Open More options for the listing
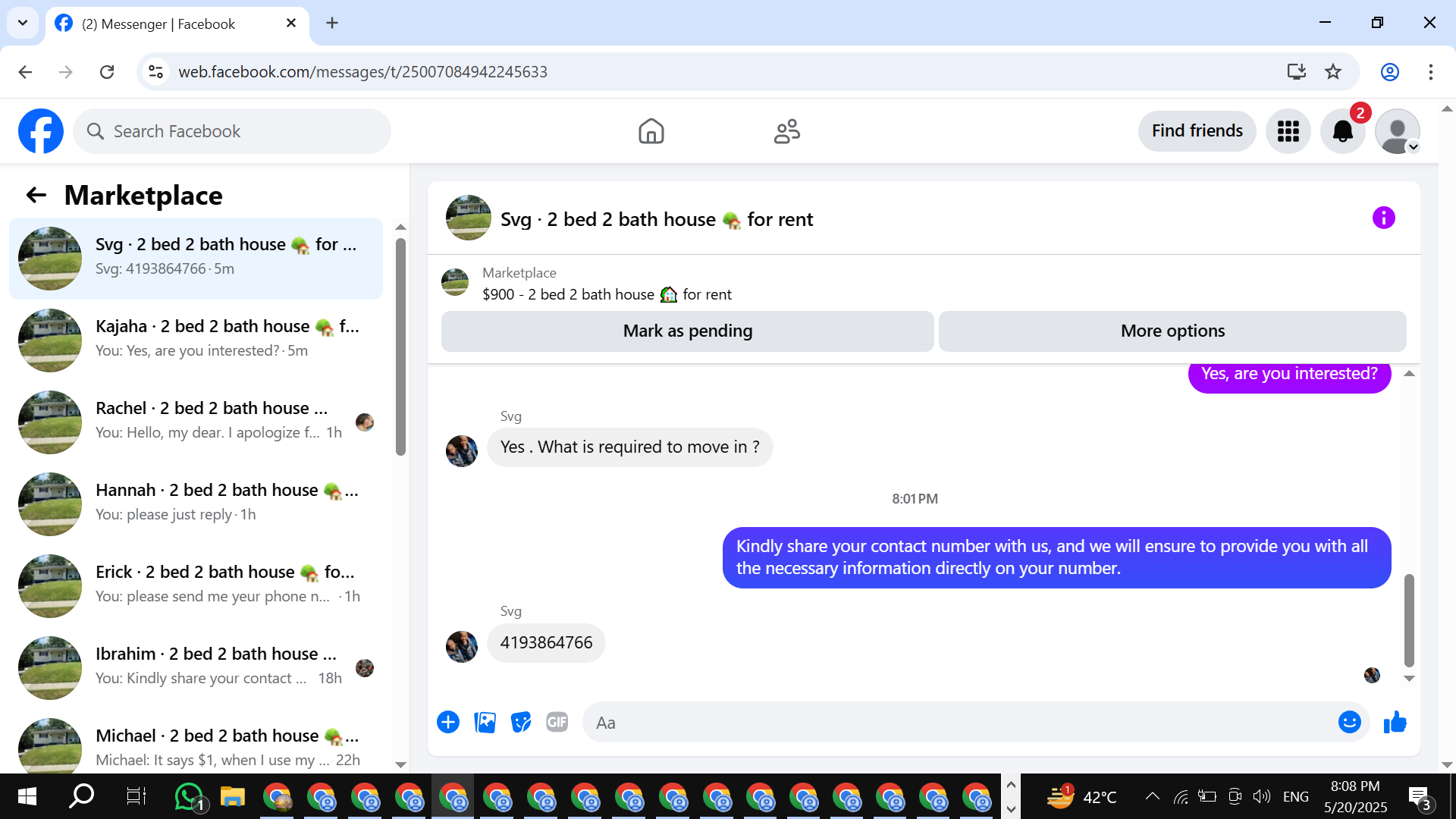 point(1172,331)
